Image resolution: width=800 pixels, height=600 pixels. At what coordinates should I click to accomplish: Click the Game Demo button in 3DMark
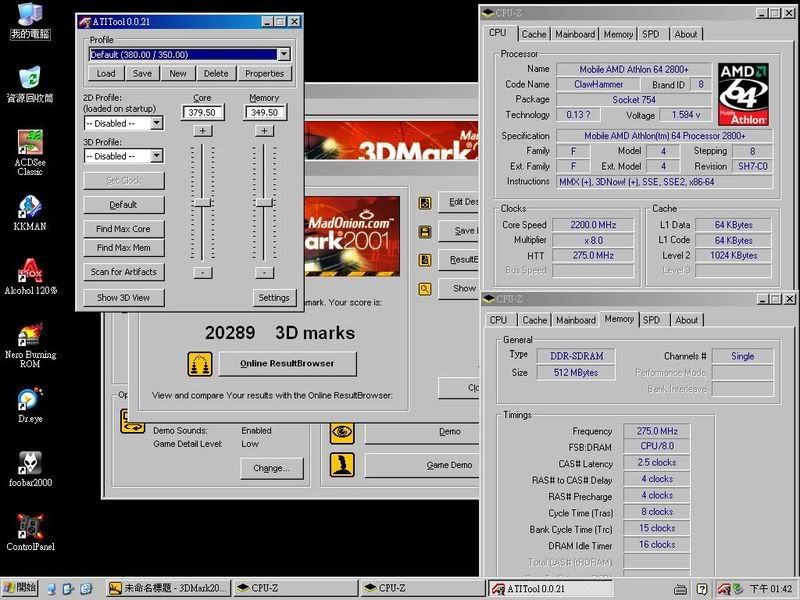tap(422, 465)
